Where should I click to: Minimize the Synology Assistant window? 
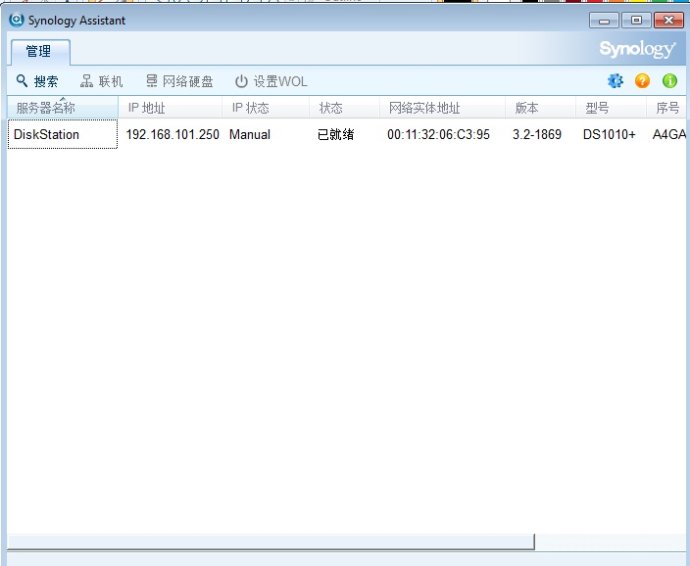pos(604,20)
